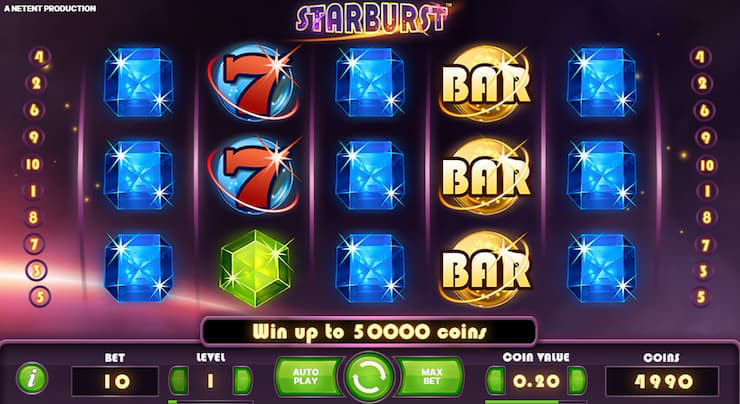This screenshot has height=404, width=740.
Task: Increase the bet level with right arrow
Action: click(243, 380)
